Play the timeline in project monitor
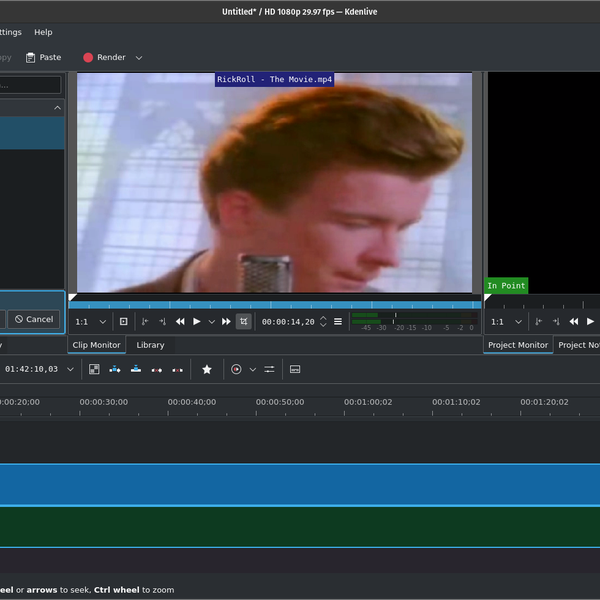 [590, 321]
